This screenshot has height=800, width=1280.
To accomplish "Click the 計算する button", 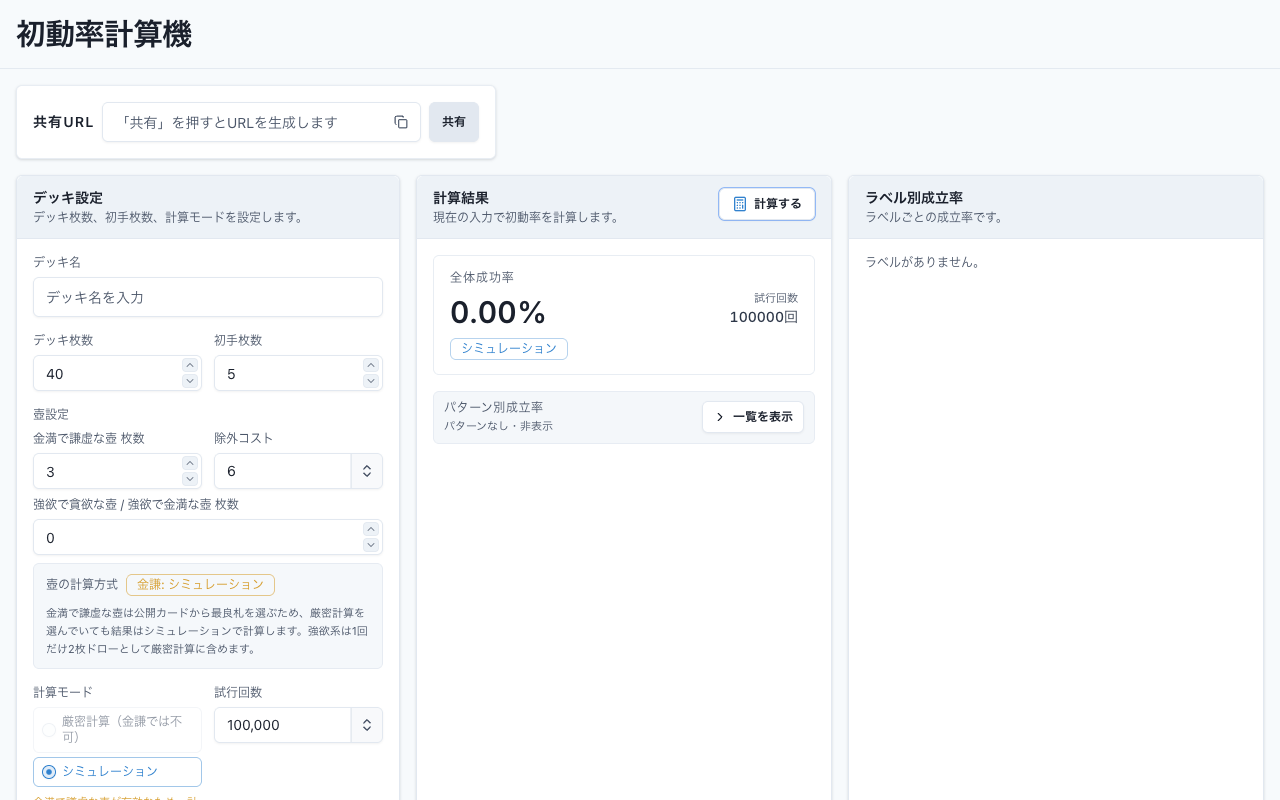I will click(767, 204).
